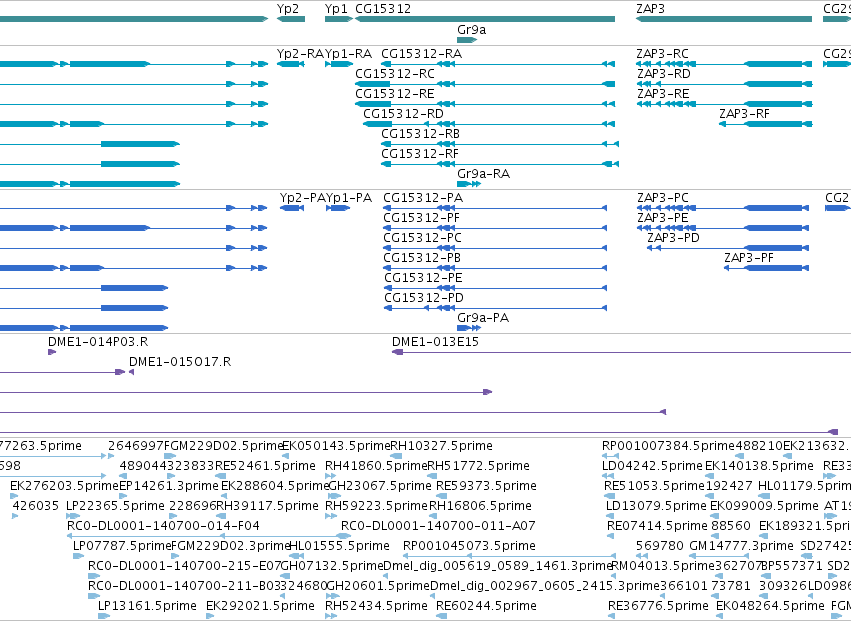This screenshot has height=621, width=851.
Task: Click the ZAP3-RD transcript label
Action: [664, 73]
